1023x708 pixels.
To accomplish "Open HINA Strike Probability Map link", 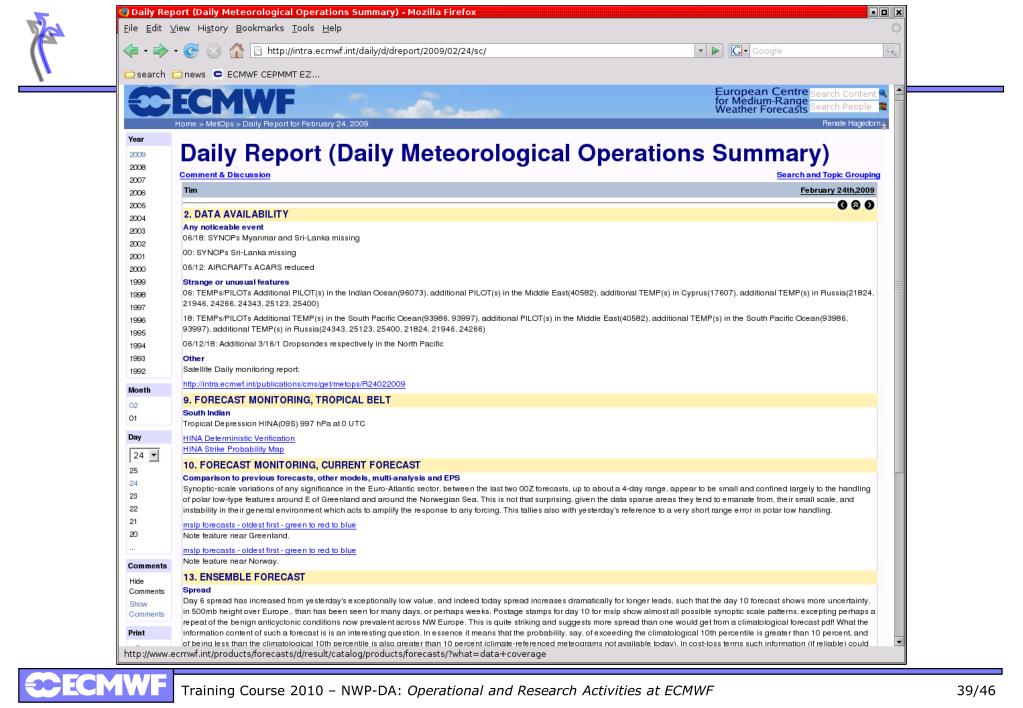I will [234, 449].
